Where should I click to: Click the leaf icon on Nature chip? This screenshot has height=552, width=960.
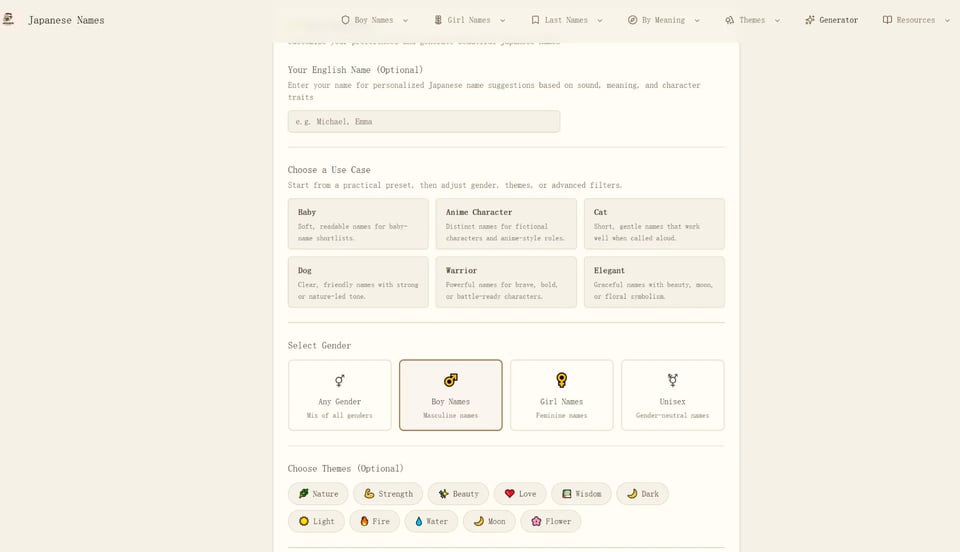click(303, 493)
